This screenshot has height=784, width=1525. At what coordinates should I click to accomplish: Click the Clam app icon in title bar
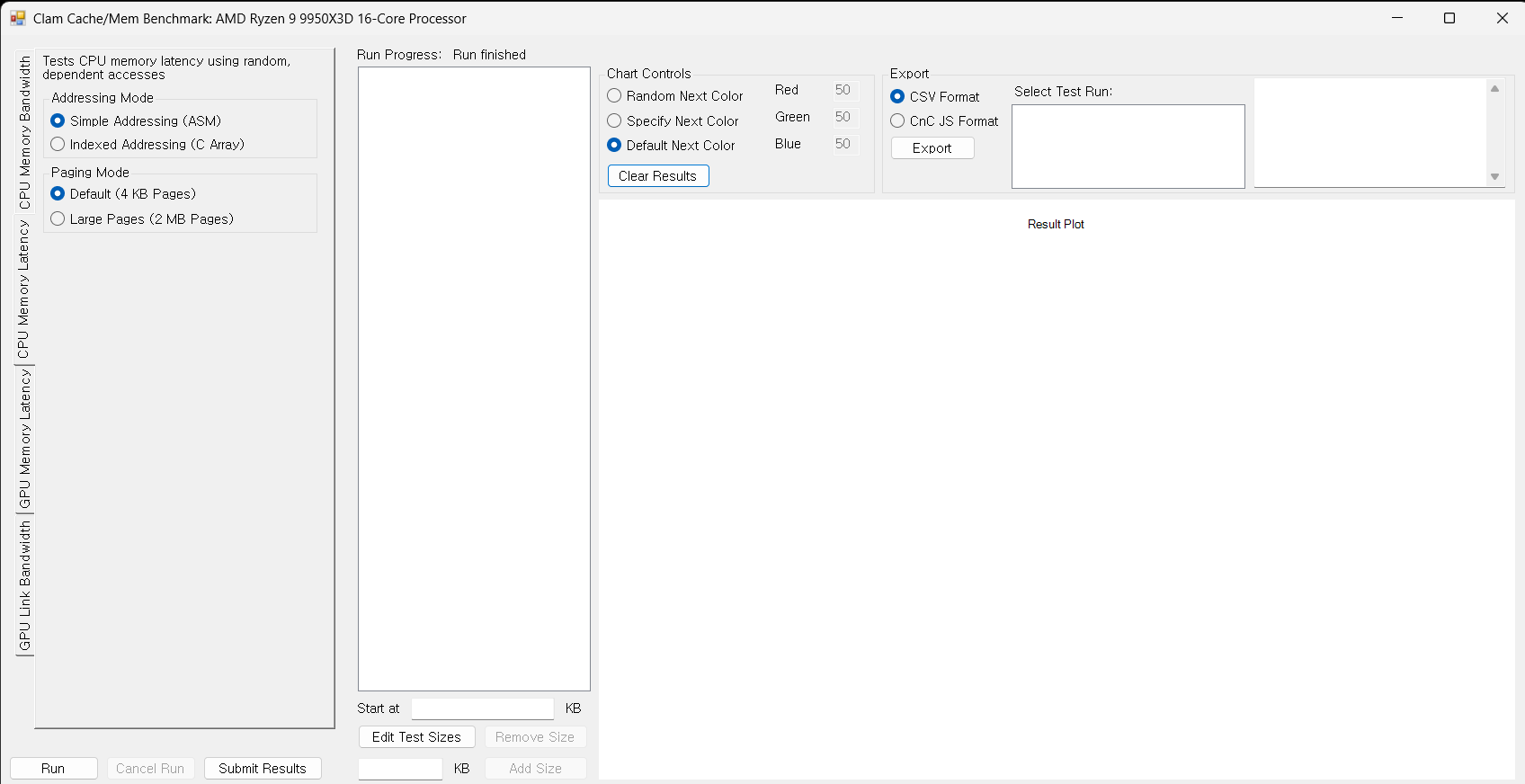(17, 18)
